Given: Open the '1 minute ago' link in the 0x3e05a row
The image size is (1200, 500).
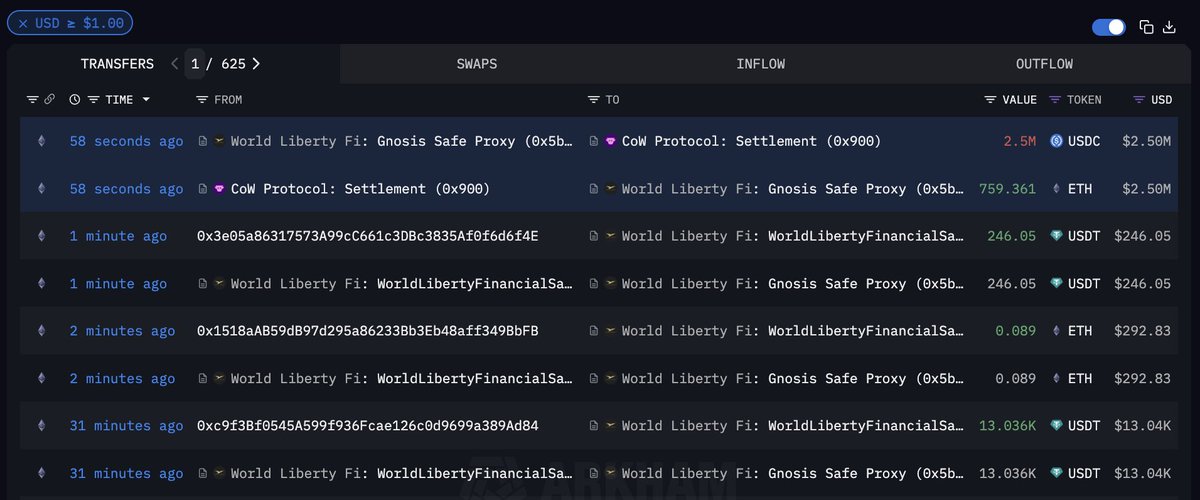Looking at the screenshot, I should (x=118, y=236).
